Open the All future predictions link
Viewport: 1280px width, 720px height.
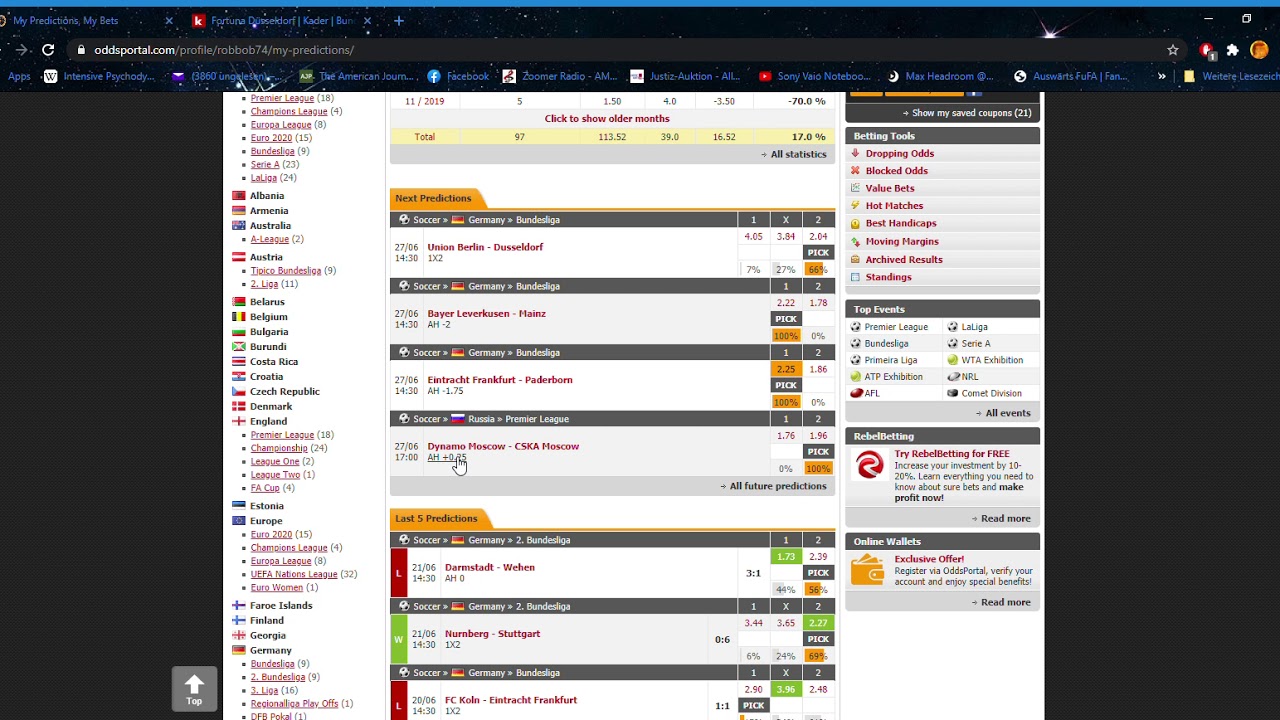777,486
